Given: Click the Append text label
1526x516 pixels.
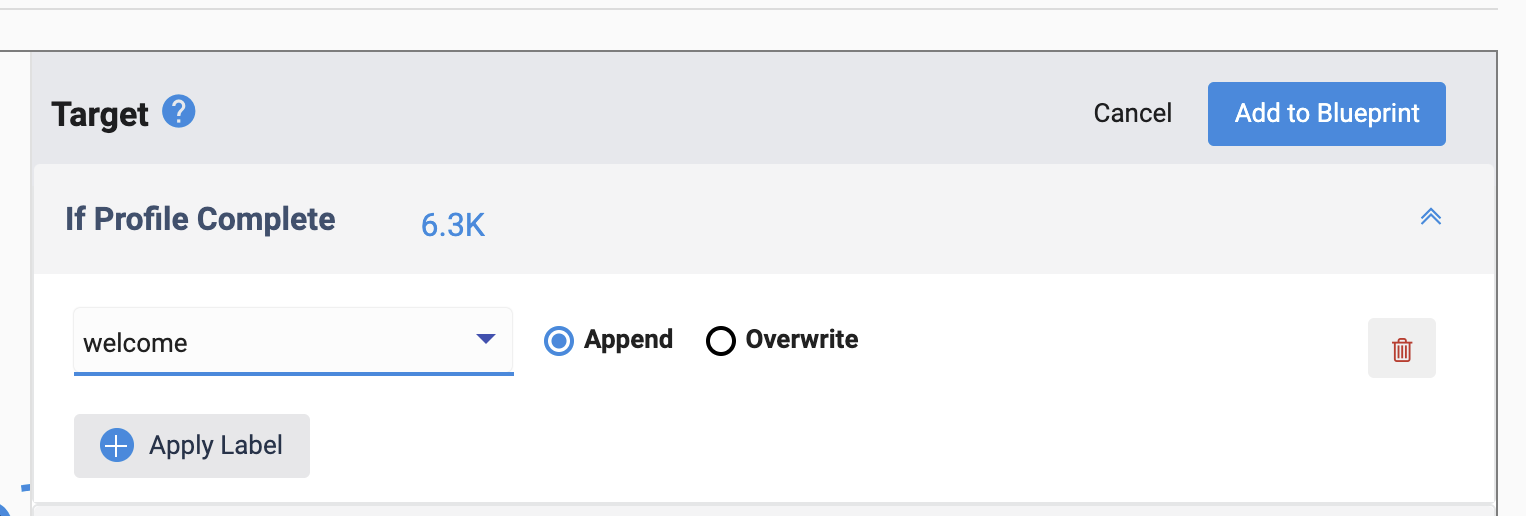Looking at the screenshot, I should point(629,340).
